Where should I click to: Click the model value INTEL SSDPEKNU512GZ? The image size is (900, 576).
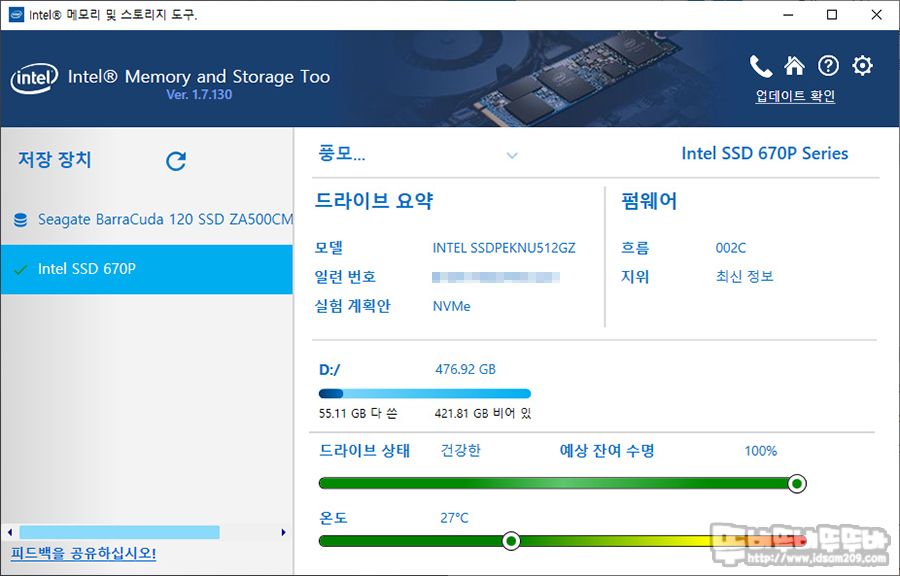tap(504, 248)
